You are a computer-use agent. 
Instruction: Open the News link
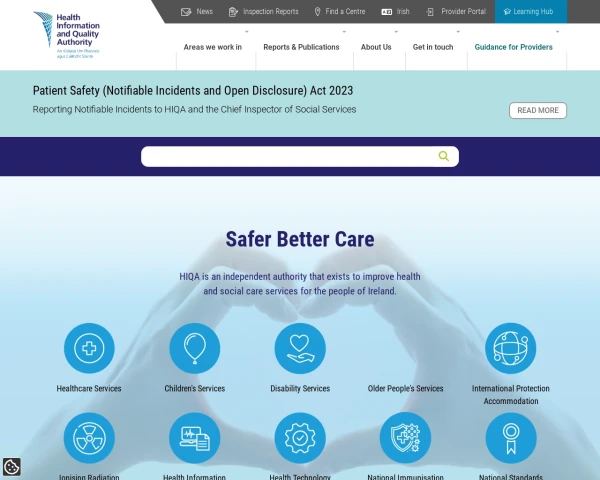coord(204,11)
